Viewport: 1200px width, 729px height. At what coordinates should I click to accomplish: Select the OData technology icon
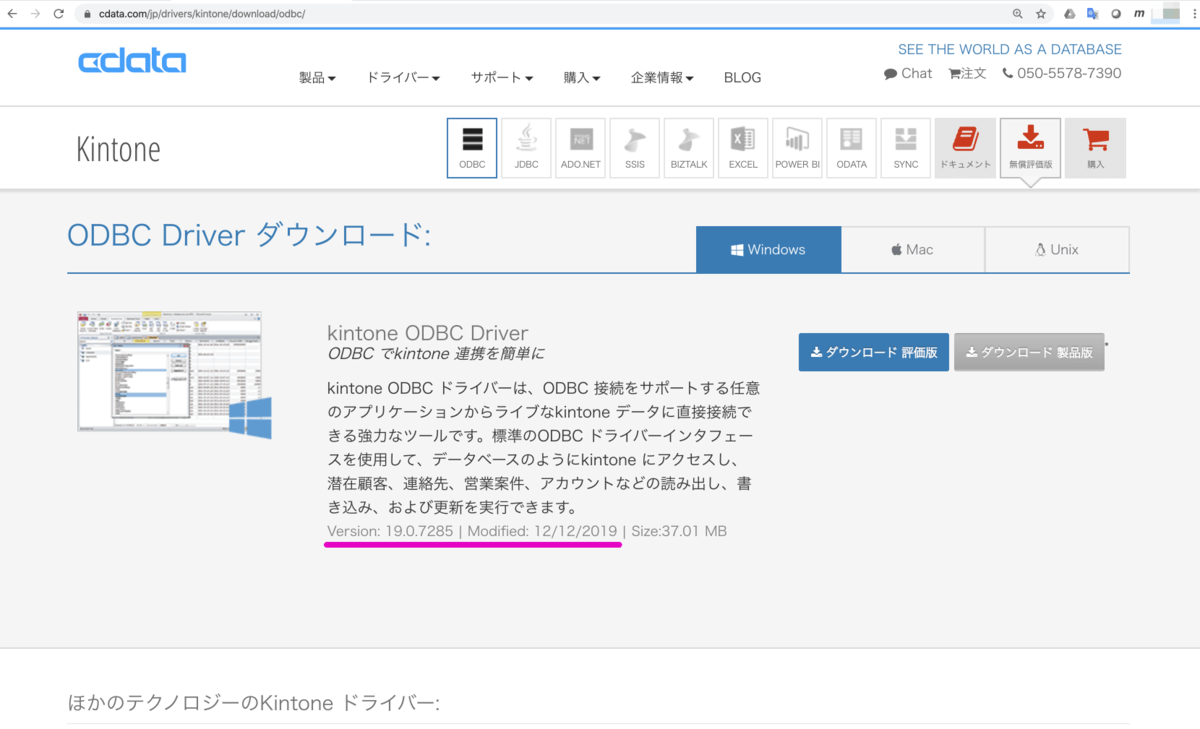(x=851, y=148)
